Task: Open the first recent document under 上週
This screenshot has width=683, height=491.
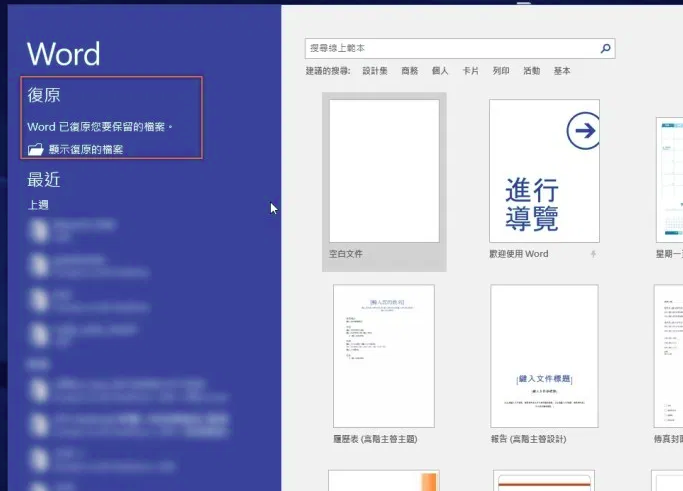Action: click(72, 230)
